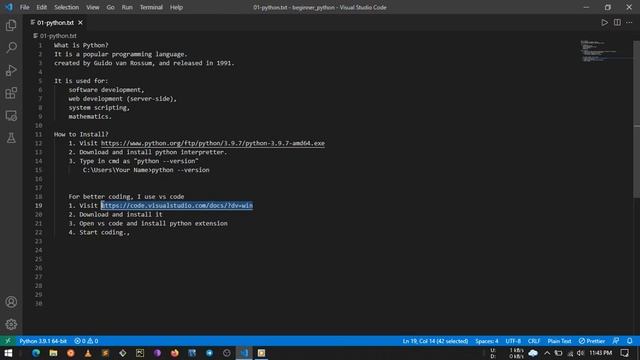Open Microsoft Edge from the taskbar
The width and height of the screenshot is (640, 360).
36,353
